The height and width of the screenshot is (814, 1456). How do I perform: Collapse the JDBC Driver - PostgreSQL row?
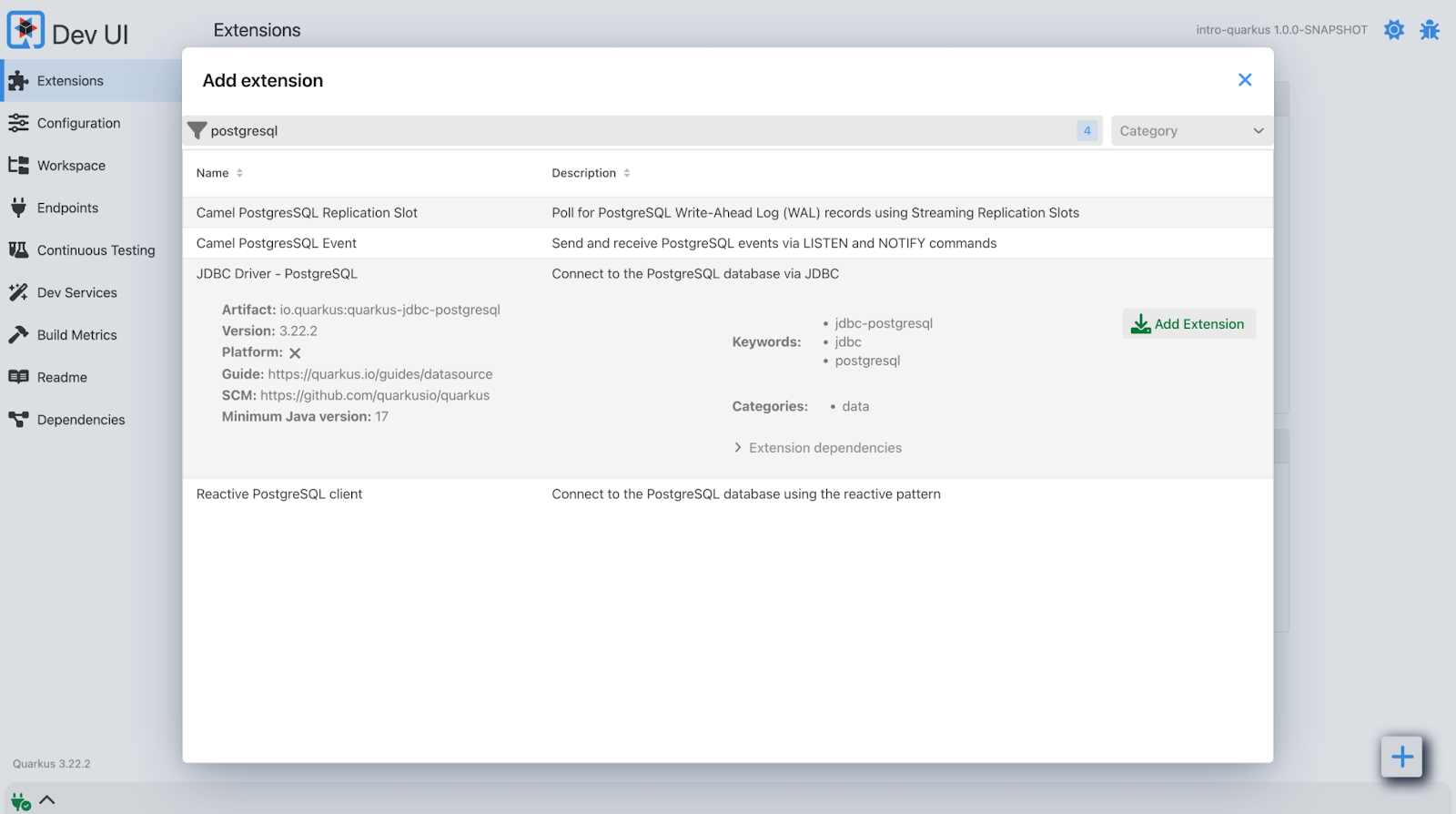pos(727,273)
